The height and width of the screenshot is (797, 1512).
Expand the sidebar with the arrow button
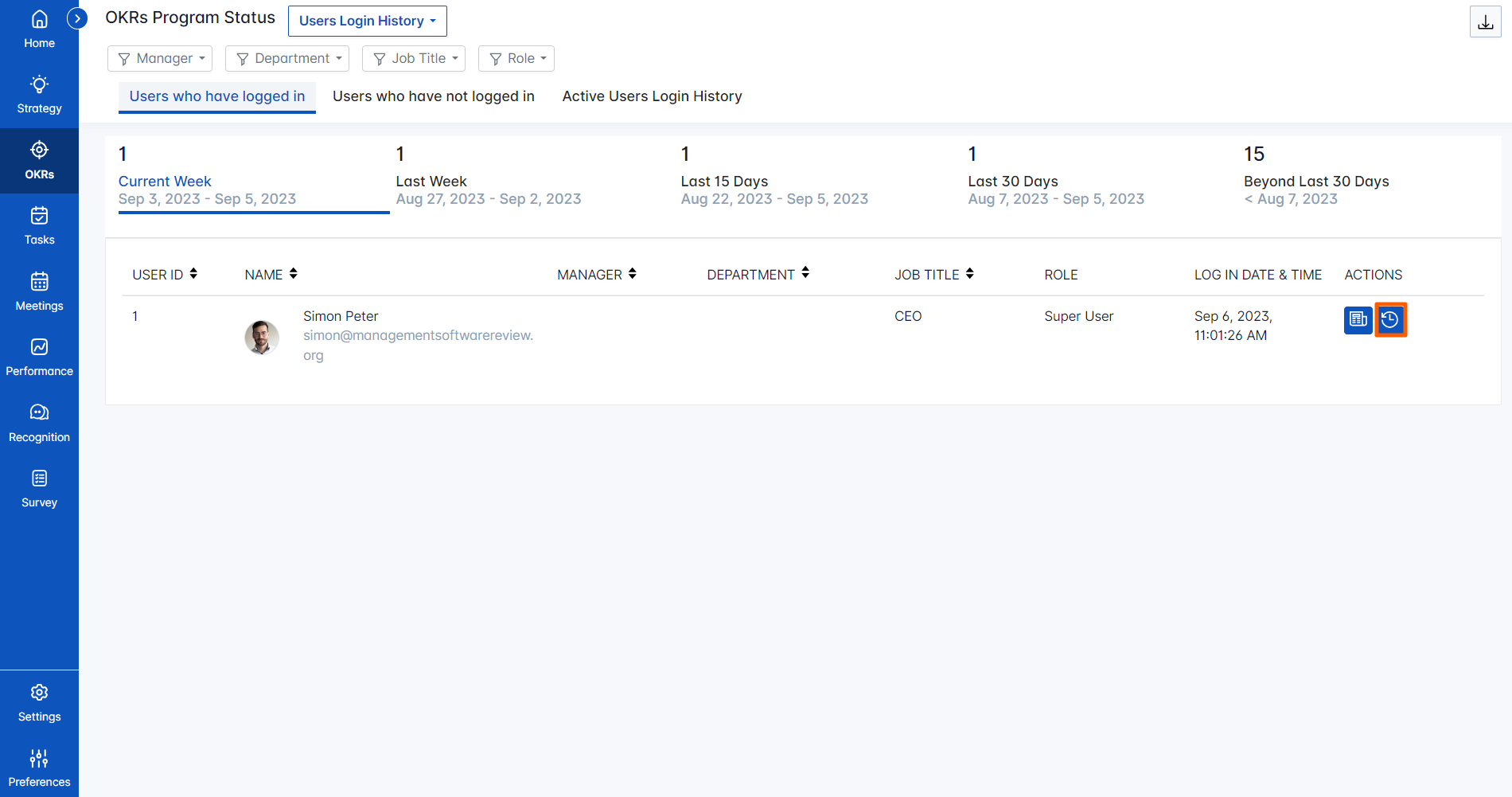pyautogui.click(x=77, y=18)
